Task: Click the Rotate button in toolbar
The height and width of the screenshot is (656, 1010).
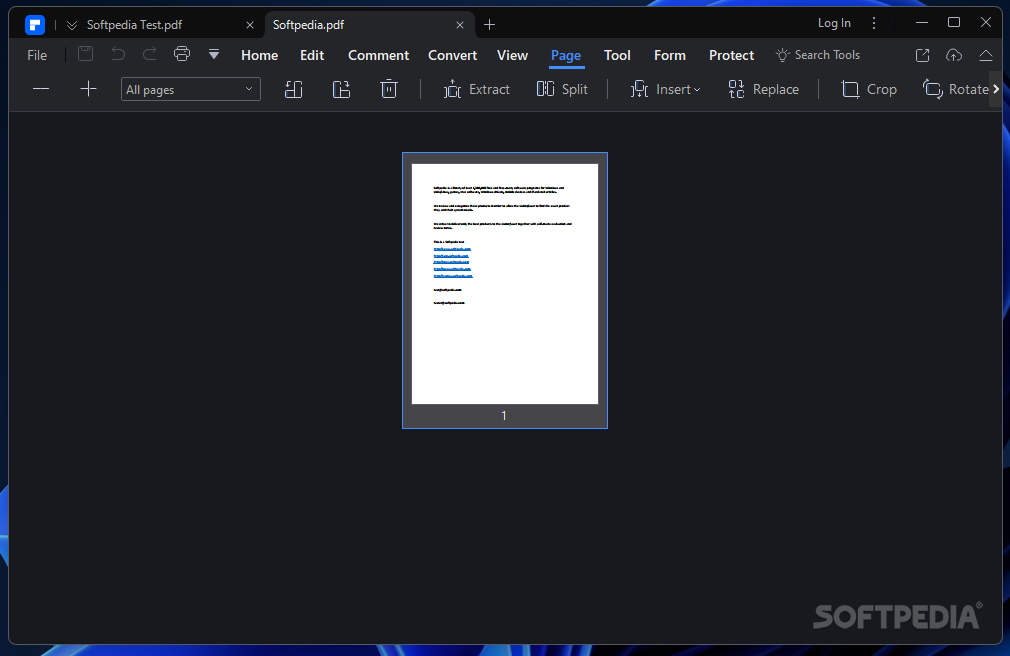Action: point(955,90)
